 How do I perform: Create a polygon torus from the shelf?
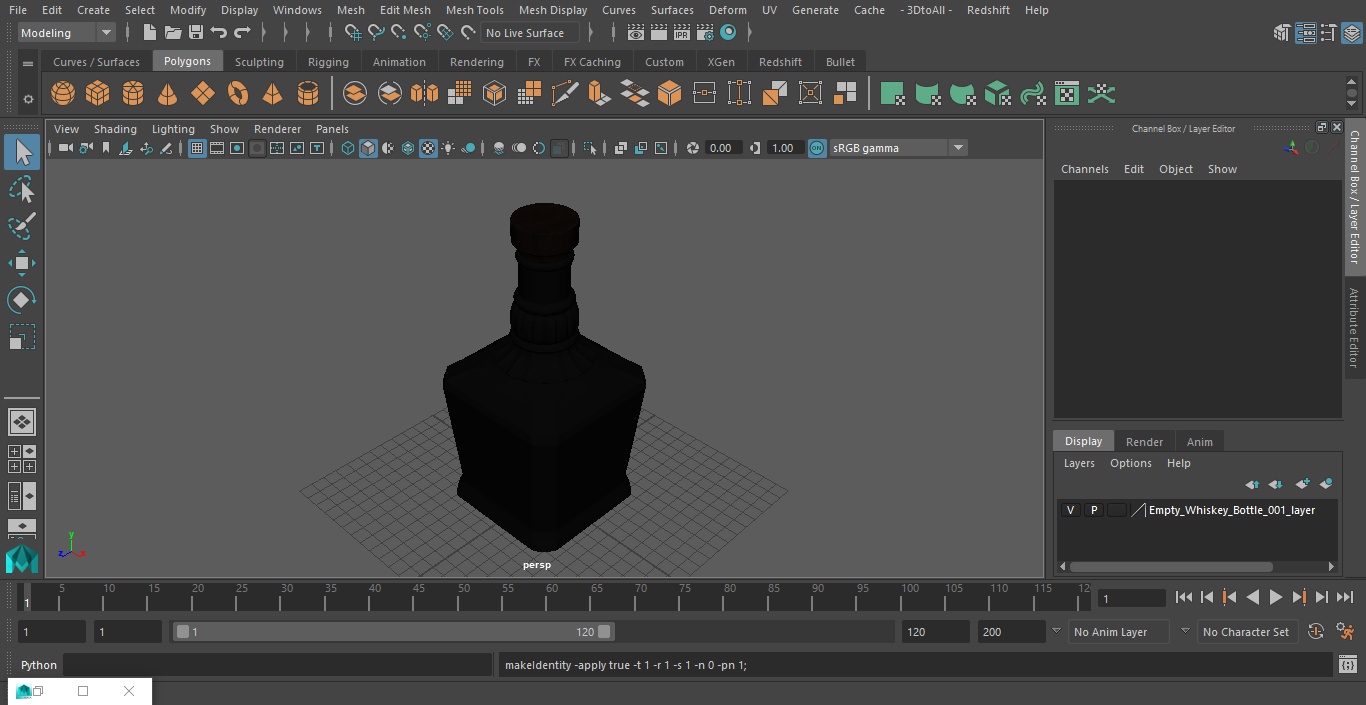[238, 94]
